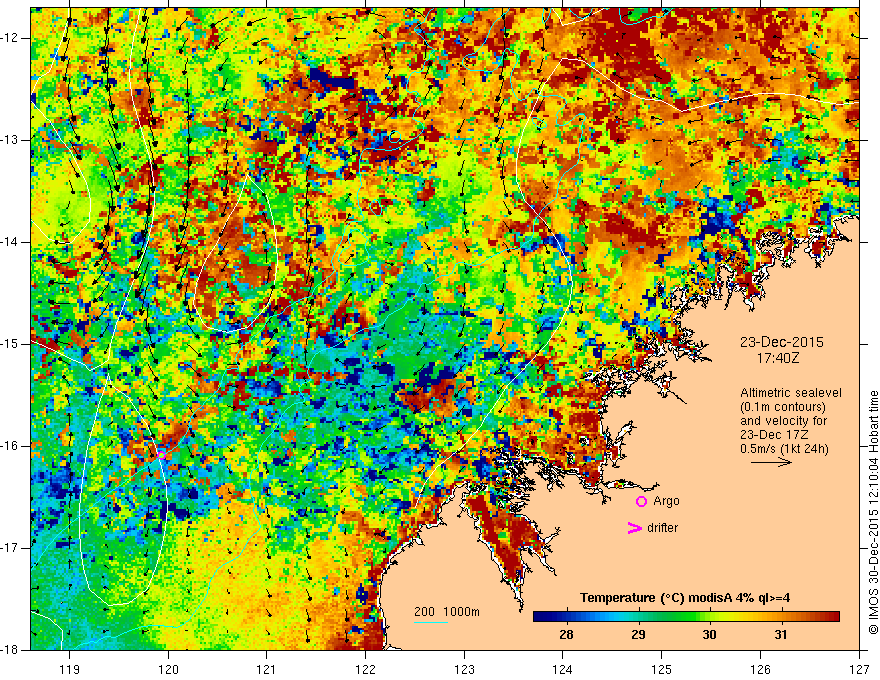Click the '23-Dec 17Z' text line
Screen dimensions: 880x680
tap(776, 435)
